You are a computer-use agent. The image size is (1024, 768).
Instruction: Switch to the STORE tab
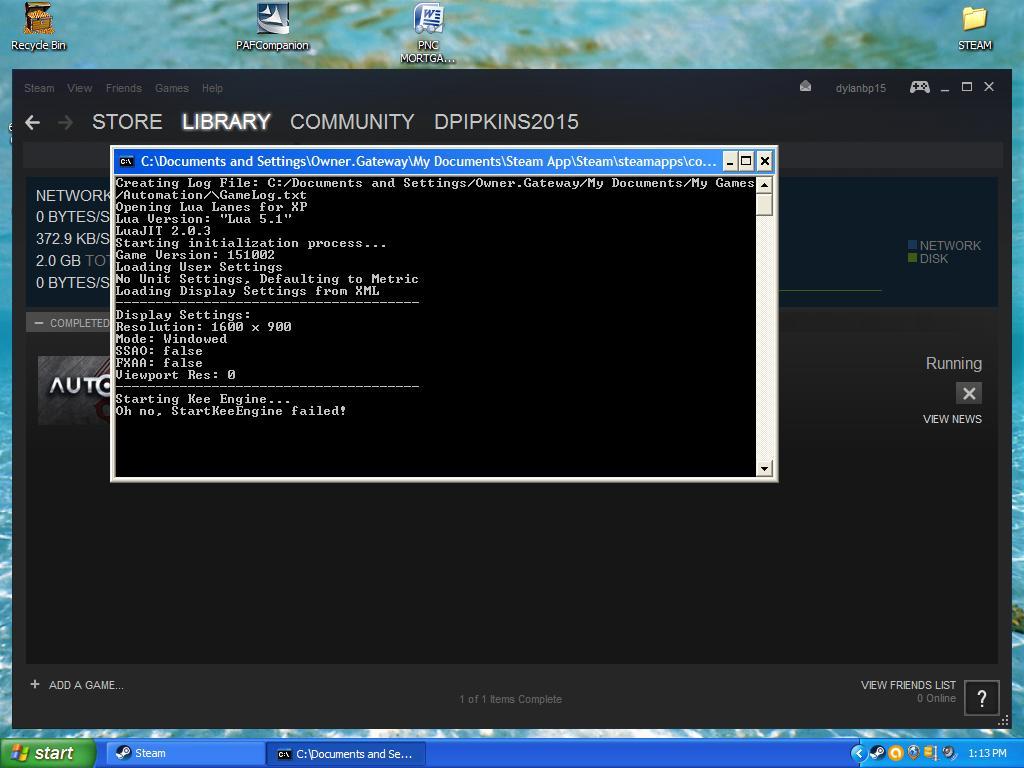click(127, 122)
